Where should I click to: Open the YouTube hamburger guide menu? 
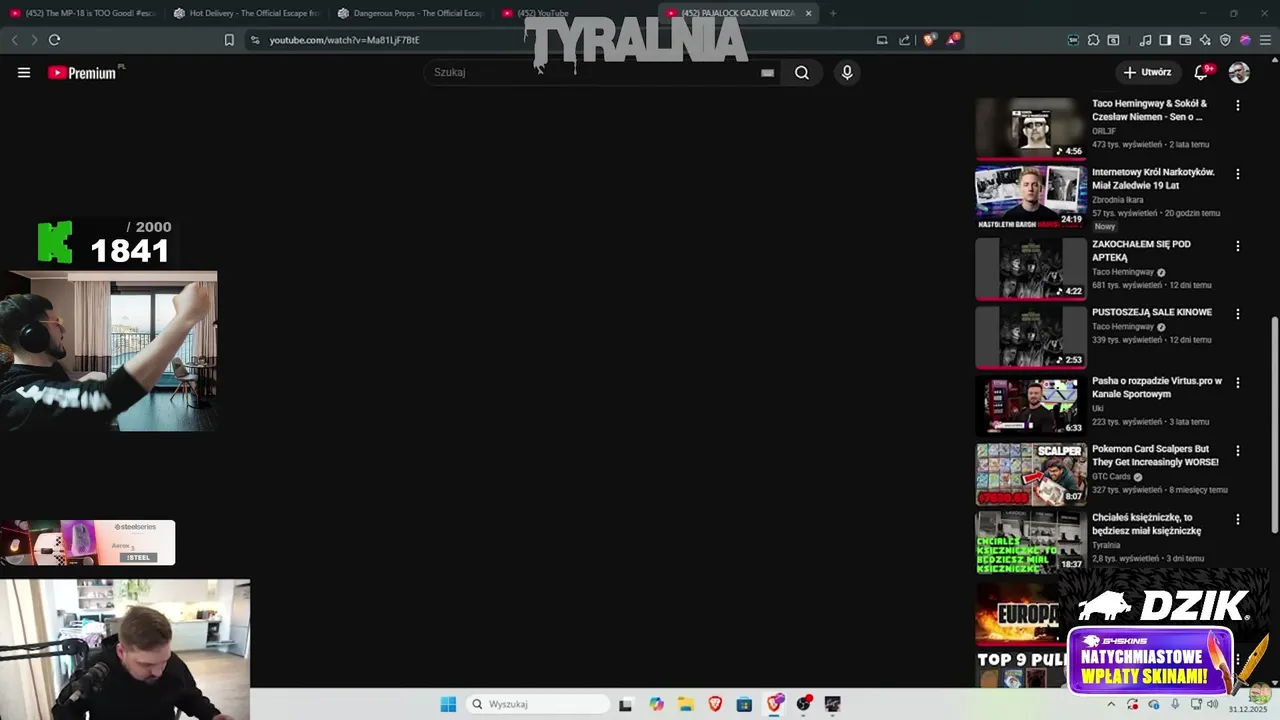[x=24, y=72]
